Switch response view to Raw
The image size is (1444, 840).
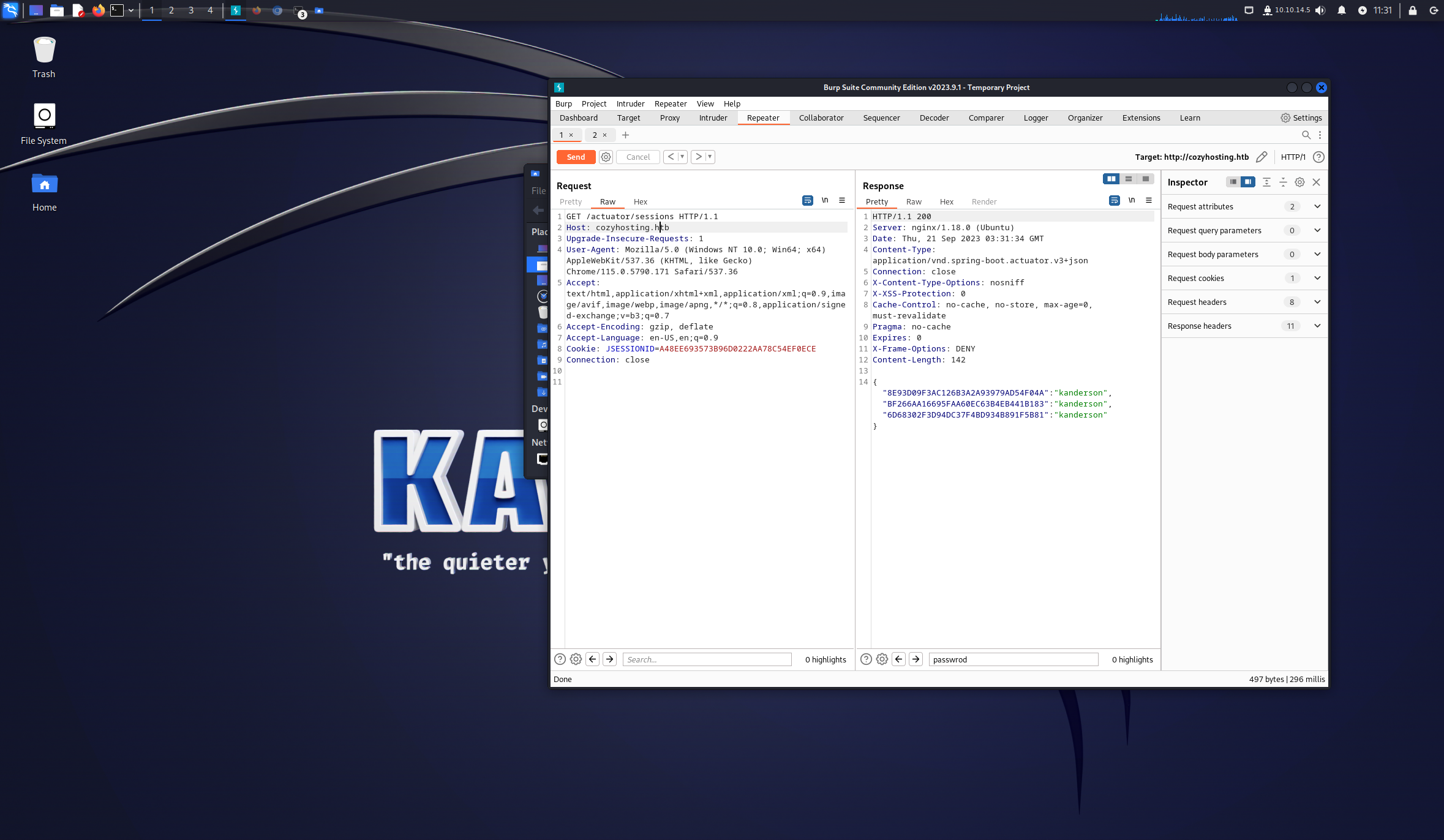click(x=914, y=201)
